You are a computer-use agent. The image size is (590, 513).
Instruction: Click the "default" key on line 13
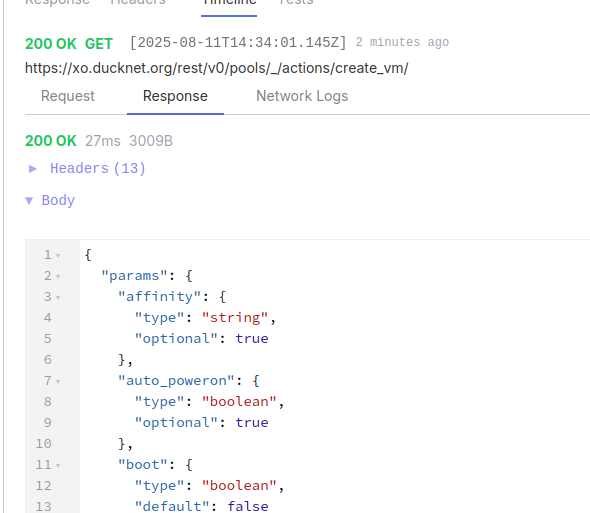(172, 507)
